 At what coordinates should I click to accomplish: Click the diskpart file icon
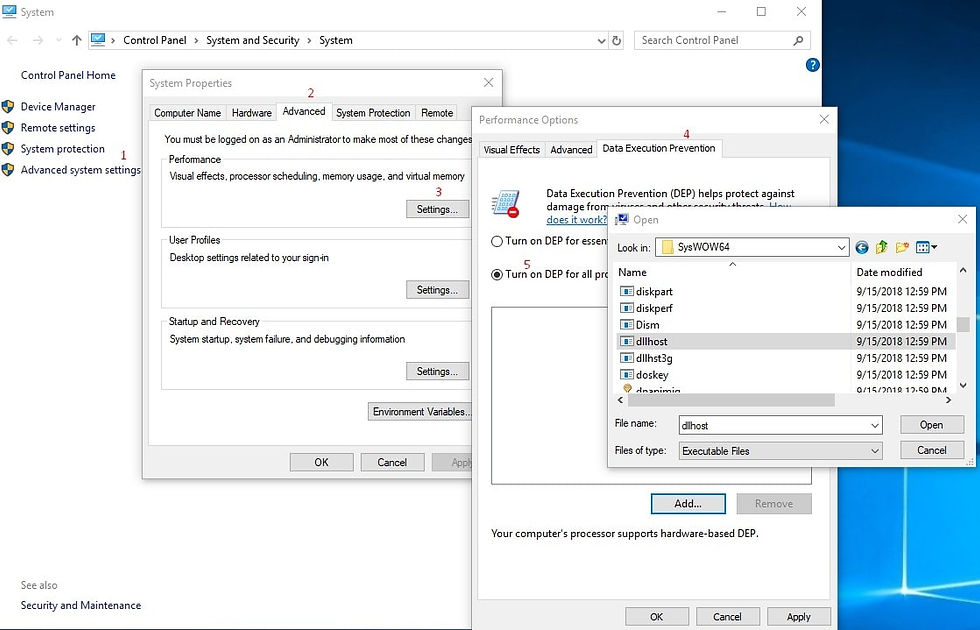[626, 291]
